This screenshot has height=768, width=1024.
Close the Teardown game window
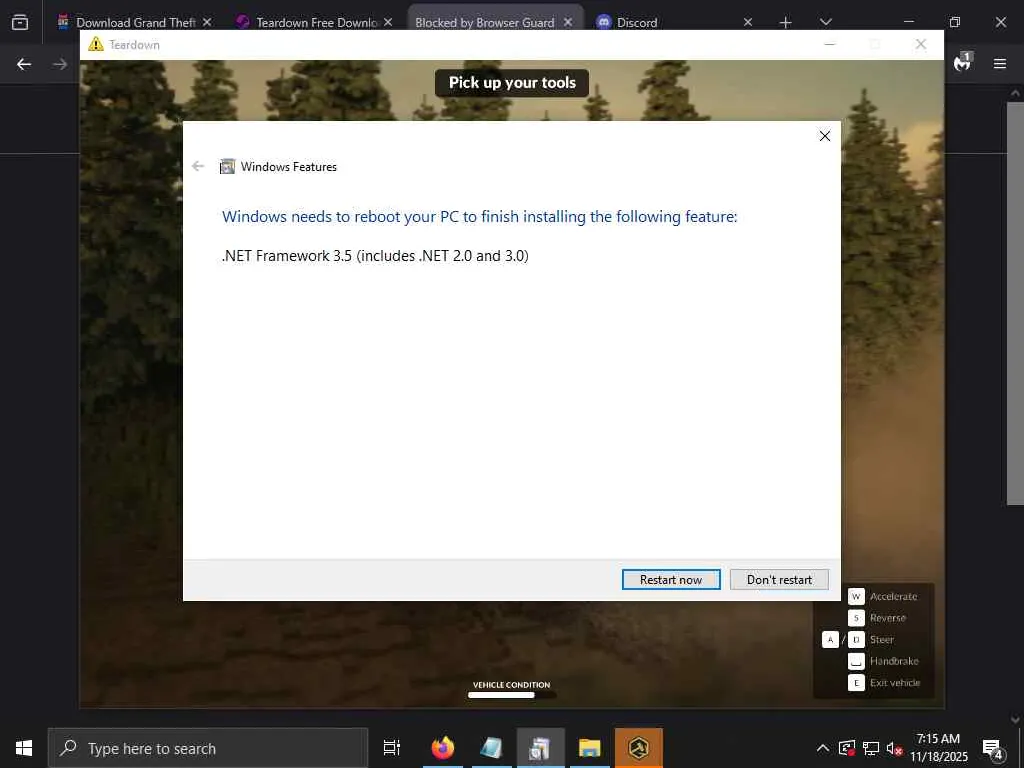(921, 44)
